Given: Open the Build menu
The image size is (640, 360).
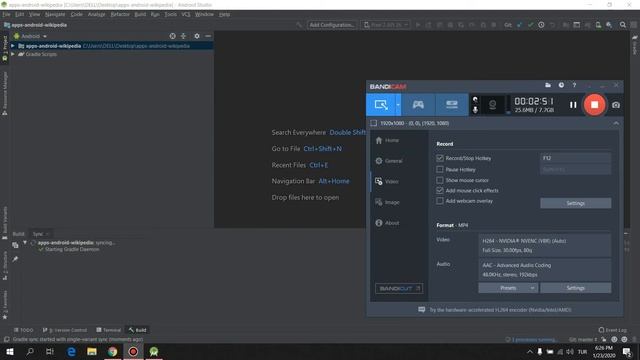Looking at the screenshot, I should 140,14.
